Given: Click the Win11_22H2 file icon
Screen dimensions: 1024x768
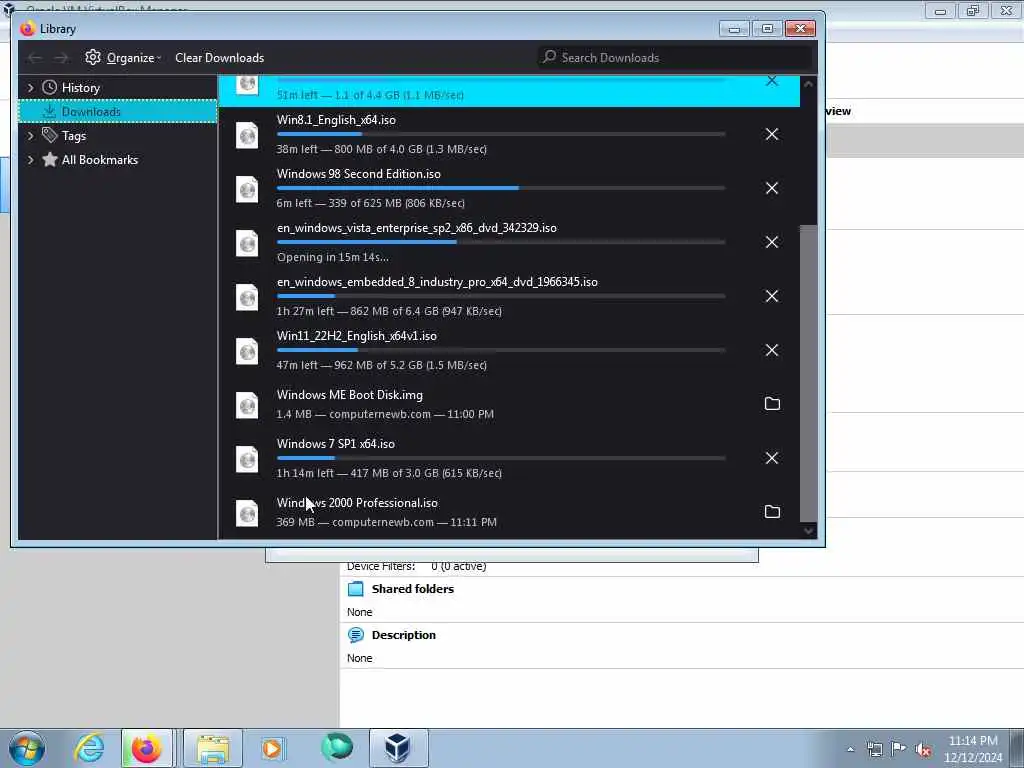Looking at the screenshot, I should (247, 351).
